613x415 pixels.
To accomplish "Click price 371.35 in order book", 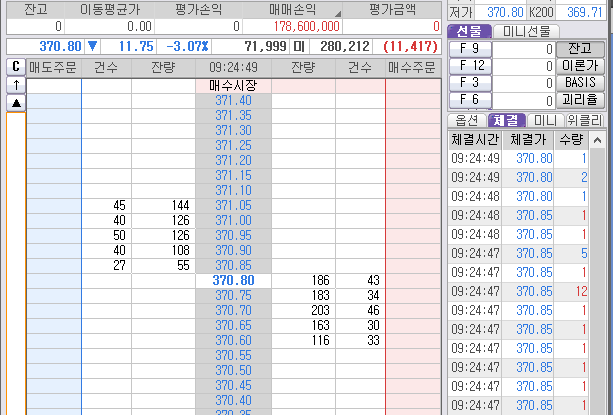I will tap(233, 116).
